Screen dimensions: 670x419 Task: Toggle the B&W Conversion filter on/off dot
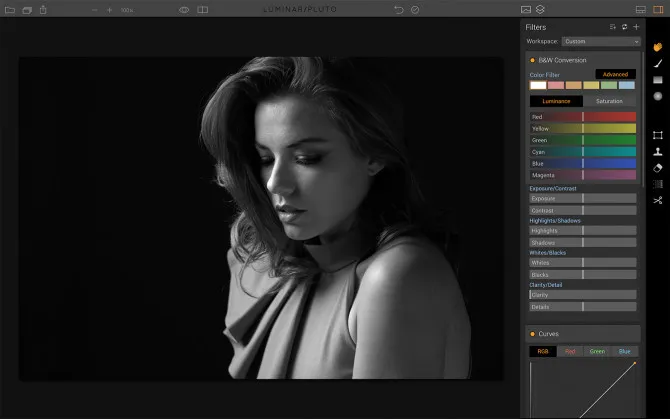pyautogui.click(x=532, y=60)
